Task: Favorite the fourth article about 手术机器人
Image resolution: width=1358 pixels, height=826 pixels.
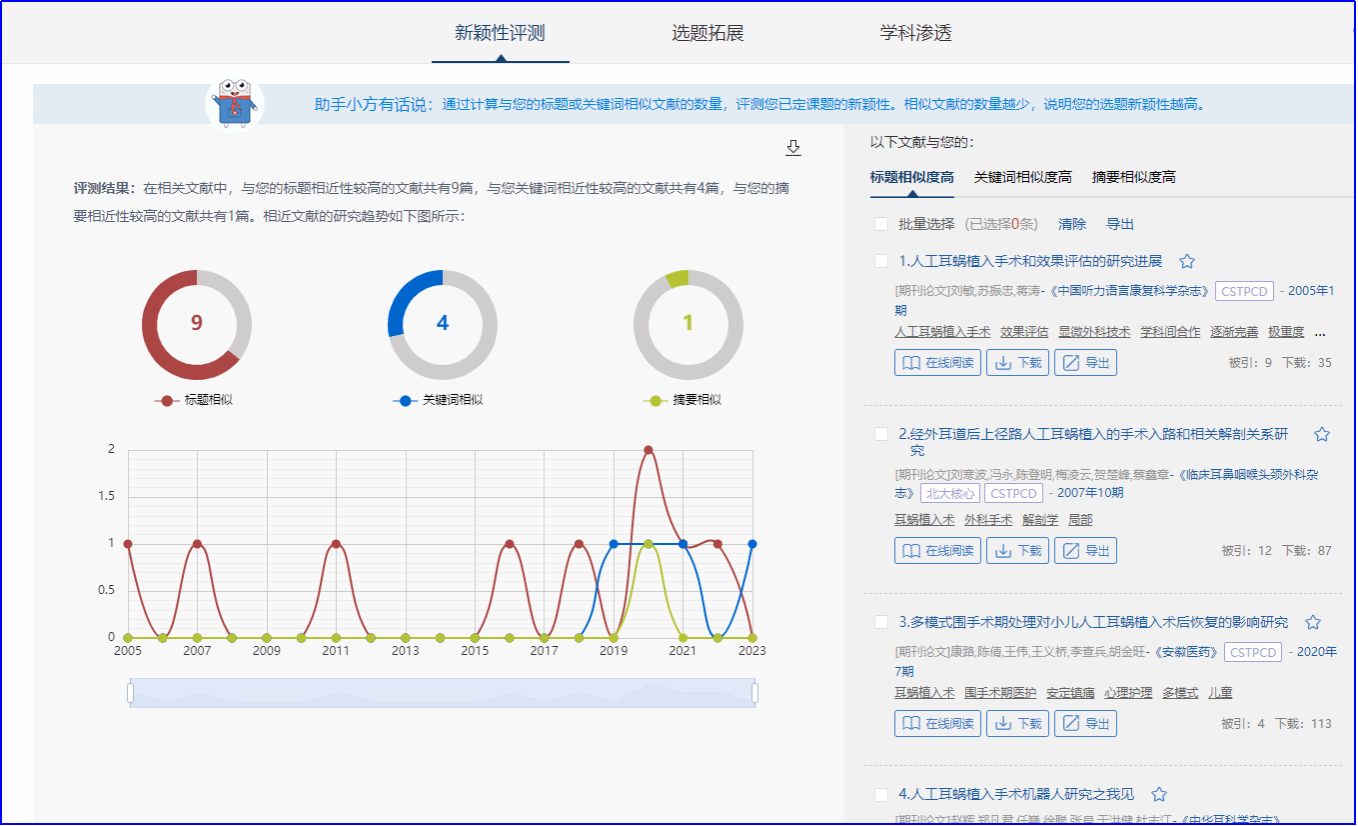Action: 1159,795
